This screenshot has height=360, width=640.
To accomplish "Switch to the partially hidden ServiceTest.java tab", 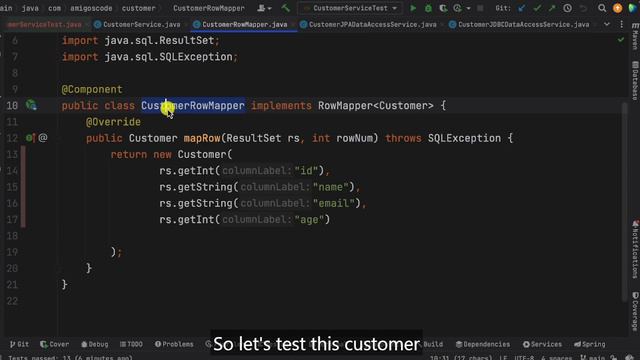I will click(44, 24).
